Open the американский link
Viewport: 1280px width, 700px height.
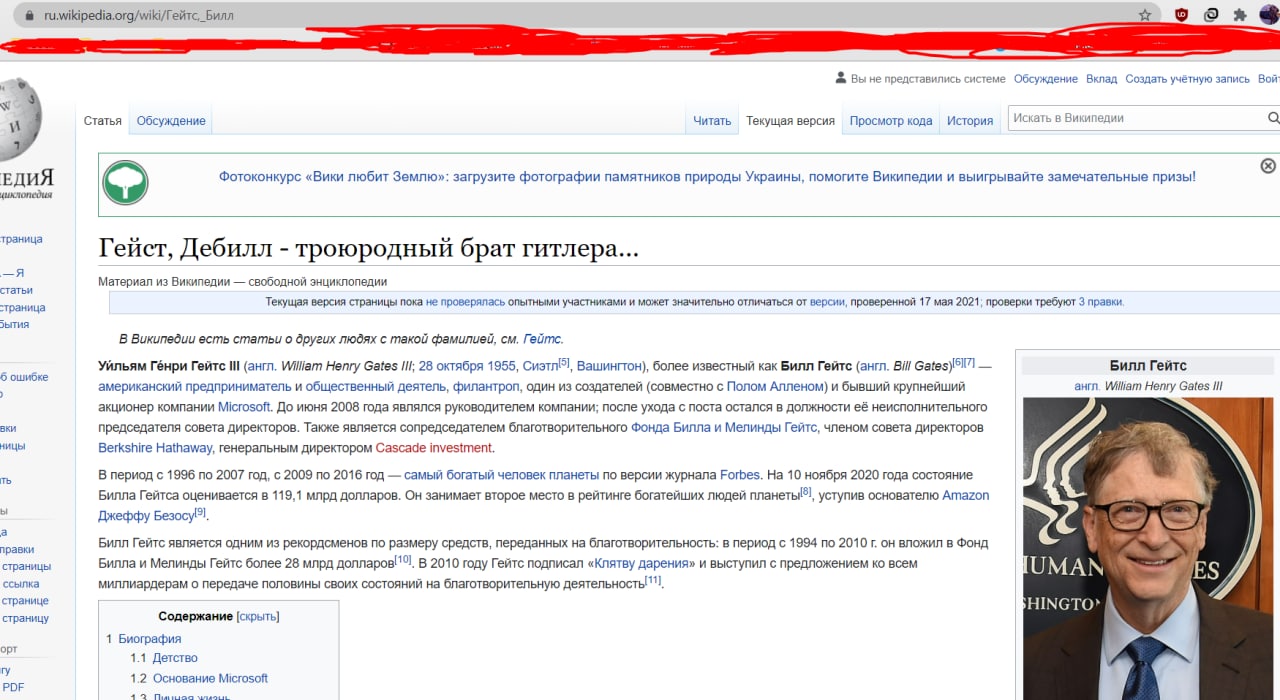pos(139,387)
